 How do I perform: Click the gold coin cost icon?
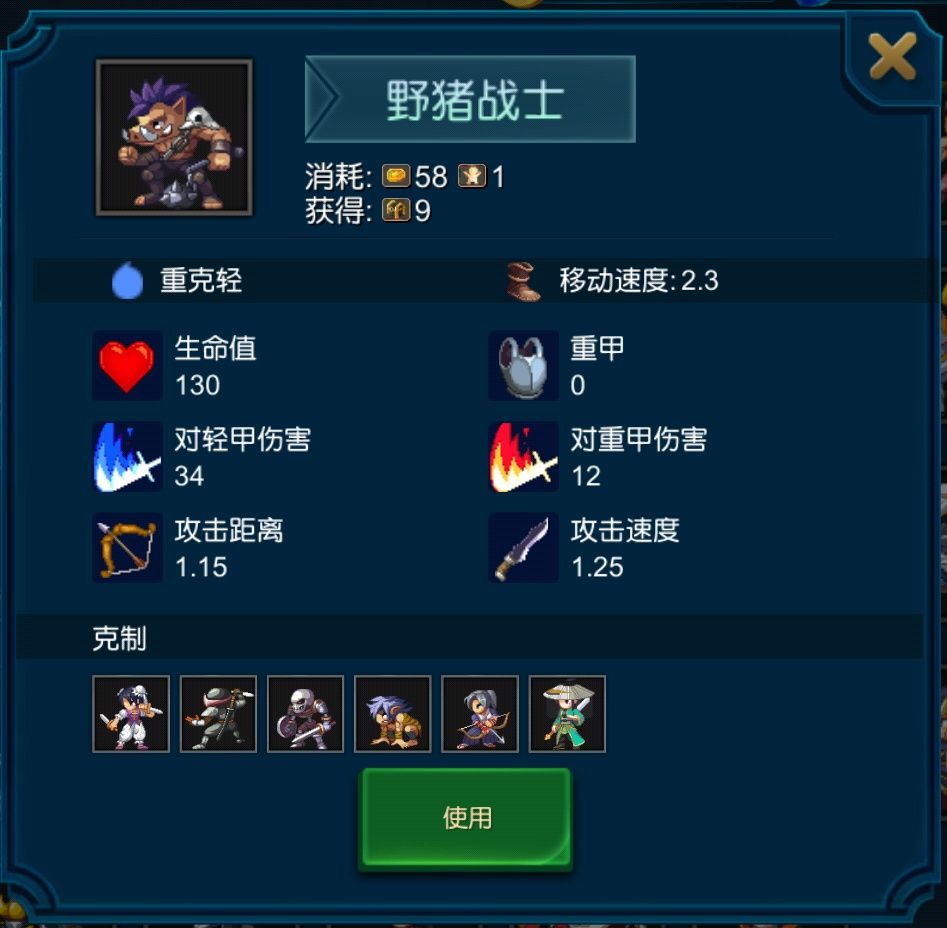(x=396, y=176)
